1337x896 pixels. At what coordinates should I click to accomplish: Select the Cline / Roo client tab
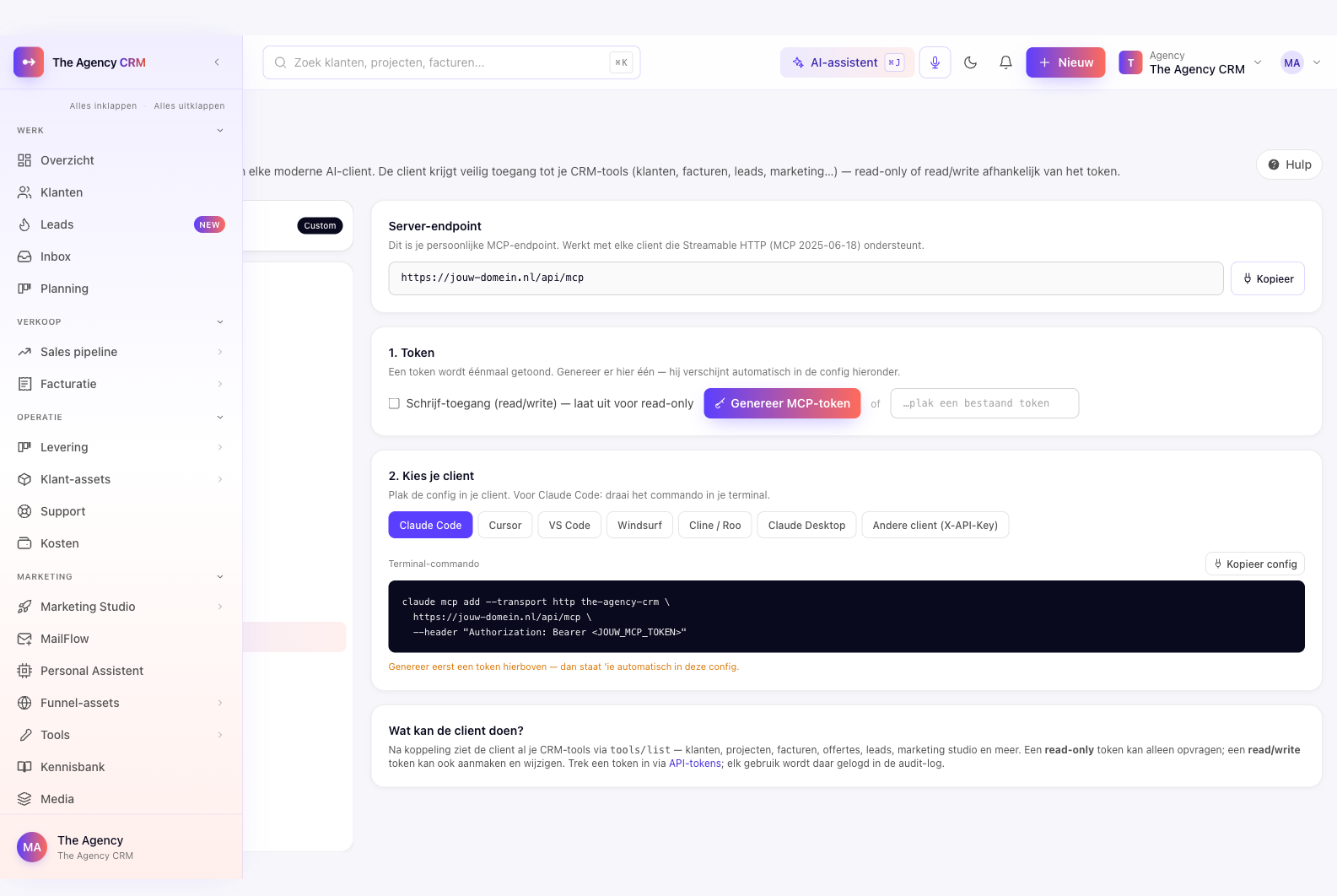click(714, 525)
